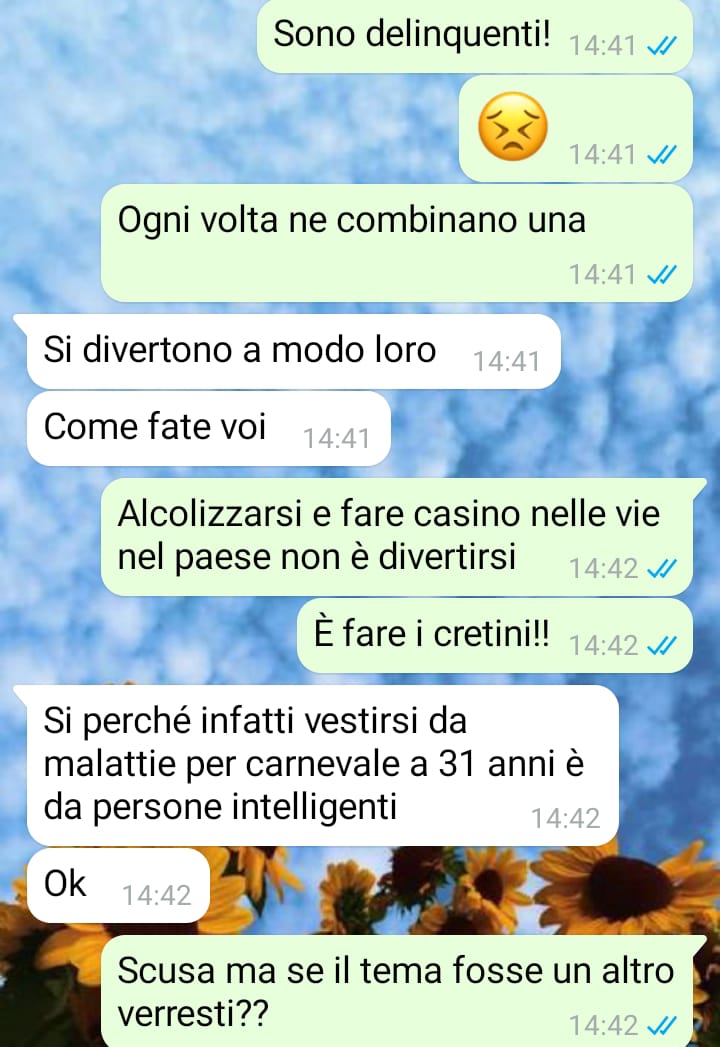Click read ticks on the 'Alcolizzarsi' message
Screen dimensions: 720x1047
coord(662,569)
